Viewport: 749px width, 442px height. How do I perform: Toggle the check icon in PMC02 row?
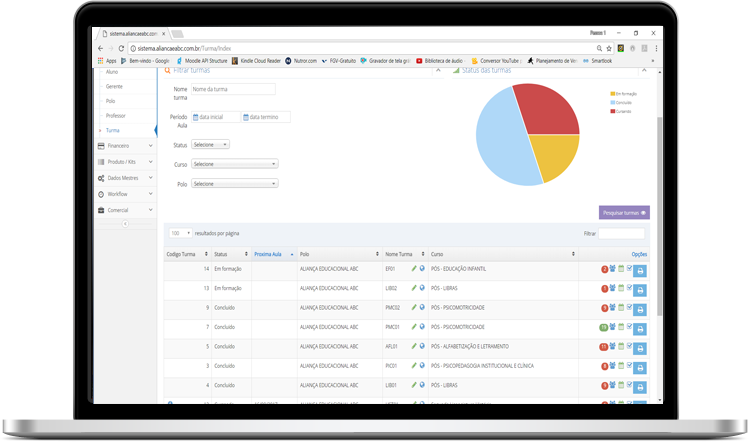pos(630,307)
